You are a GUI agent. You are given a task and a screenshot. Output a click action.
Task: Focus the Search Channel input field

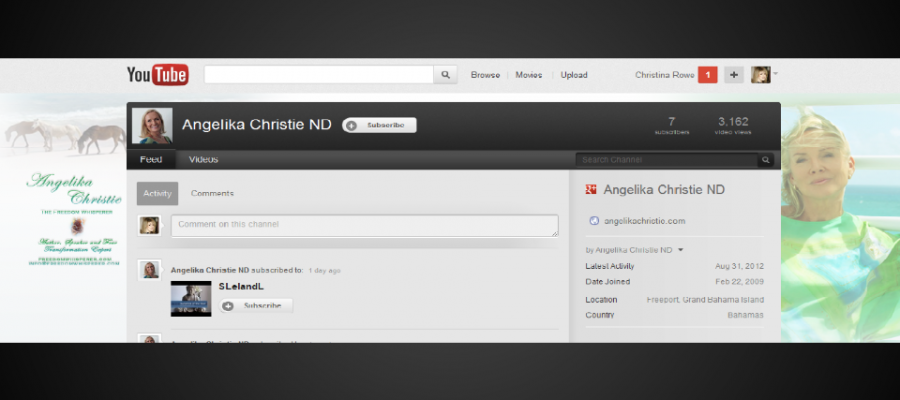pos(667,160)
